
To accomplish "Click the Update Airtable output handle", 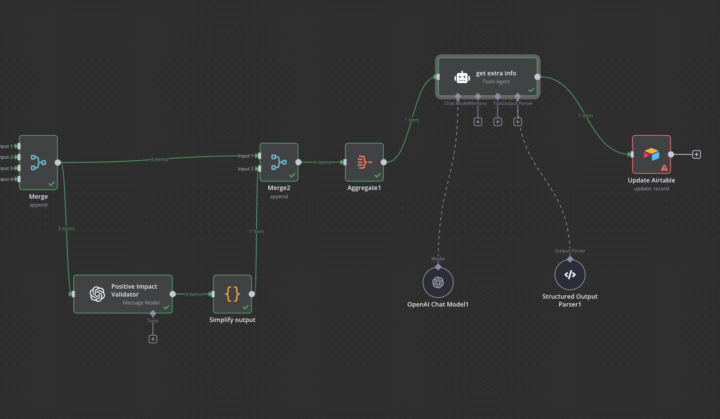I will (671, 154).
